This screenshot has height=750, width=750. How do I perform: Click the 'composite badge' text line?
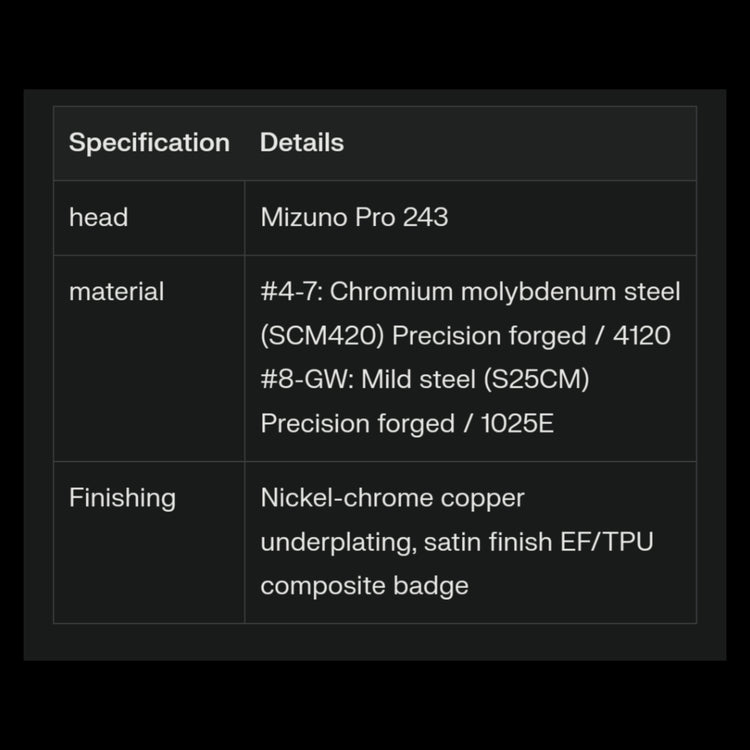click(x=364, y=586)
